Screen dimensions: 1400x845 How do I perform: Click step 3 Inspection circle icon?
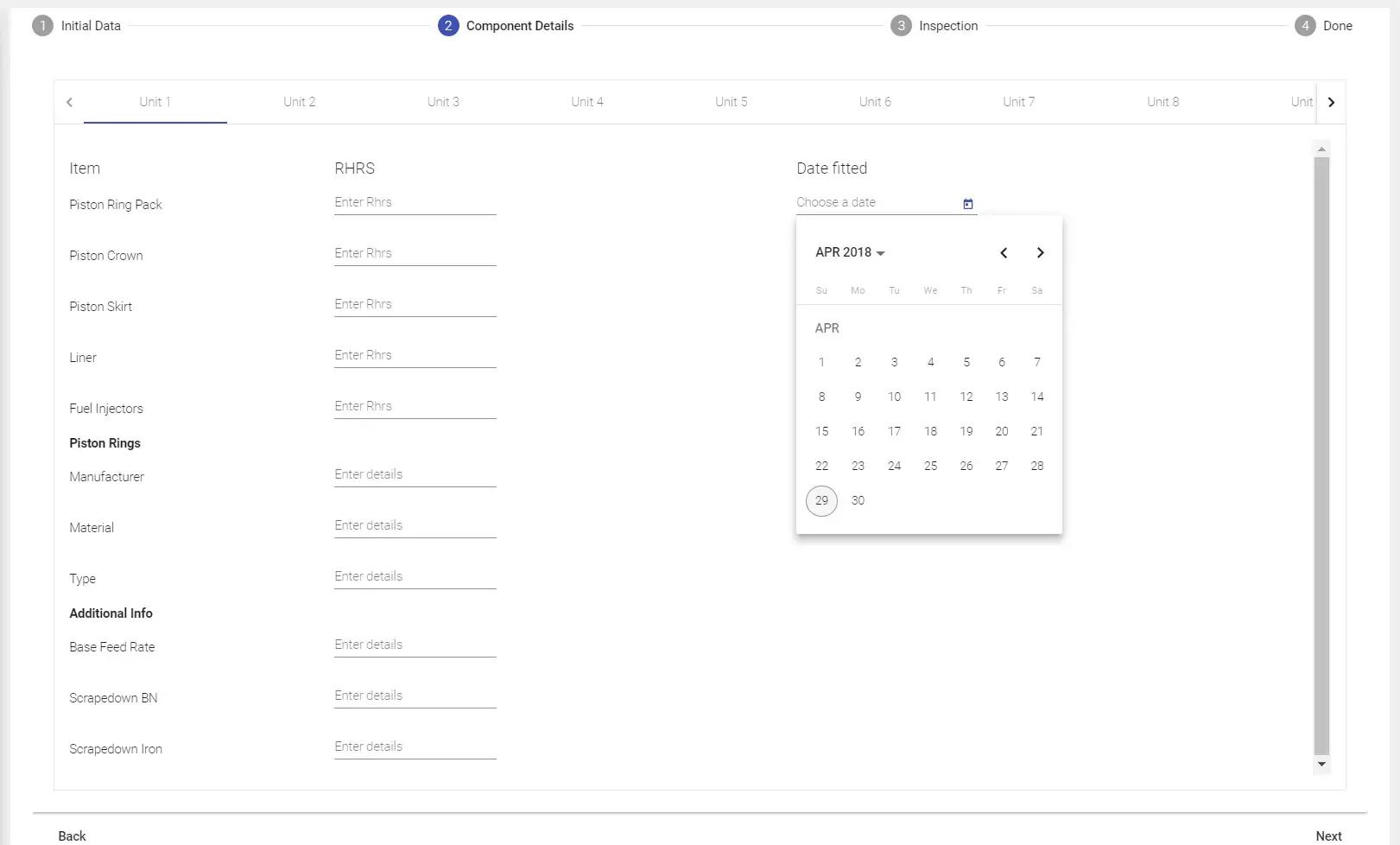point(901,26)
